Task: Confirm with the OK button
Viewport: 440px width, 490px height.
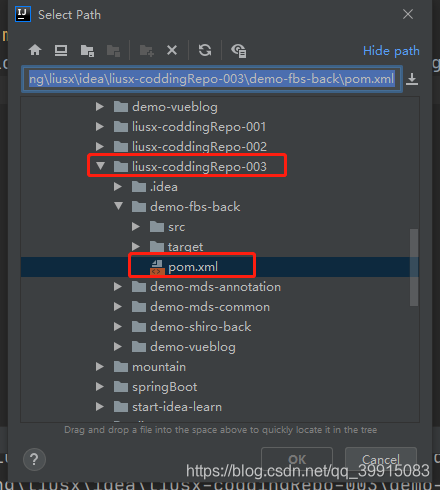Action: pos(297,459)
